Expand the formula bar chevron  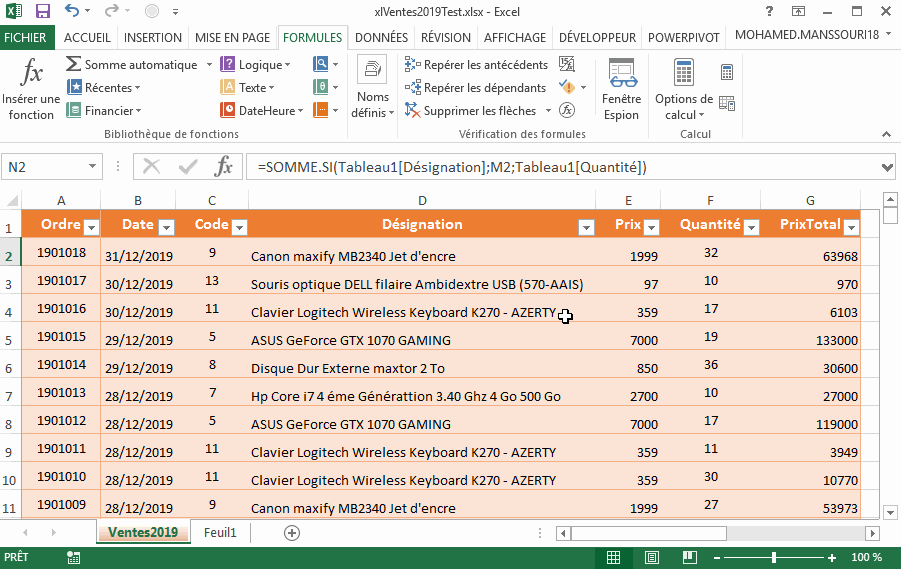[887, 167]
